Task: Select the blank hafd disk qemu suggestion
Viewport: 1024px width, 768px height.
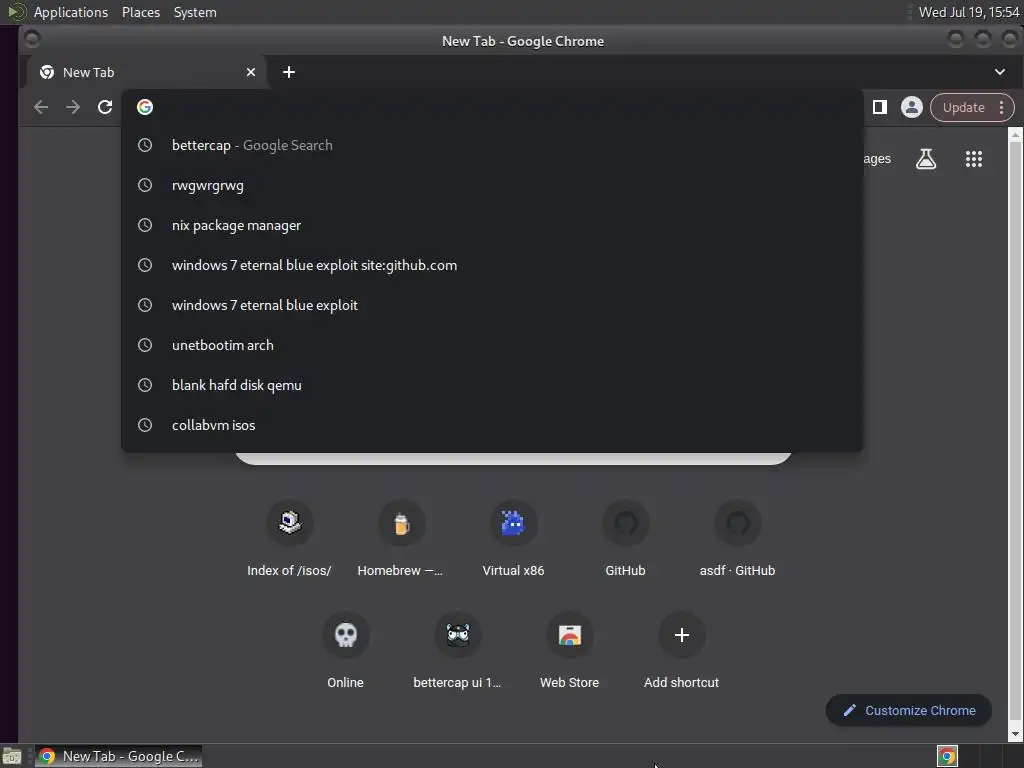Action: point(492,385)
